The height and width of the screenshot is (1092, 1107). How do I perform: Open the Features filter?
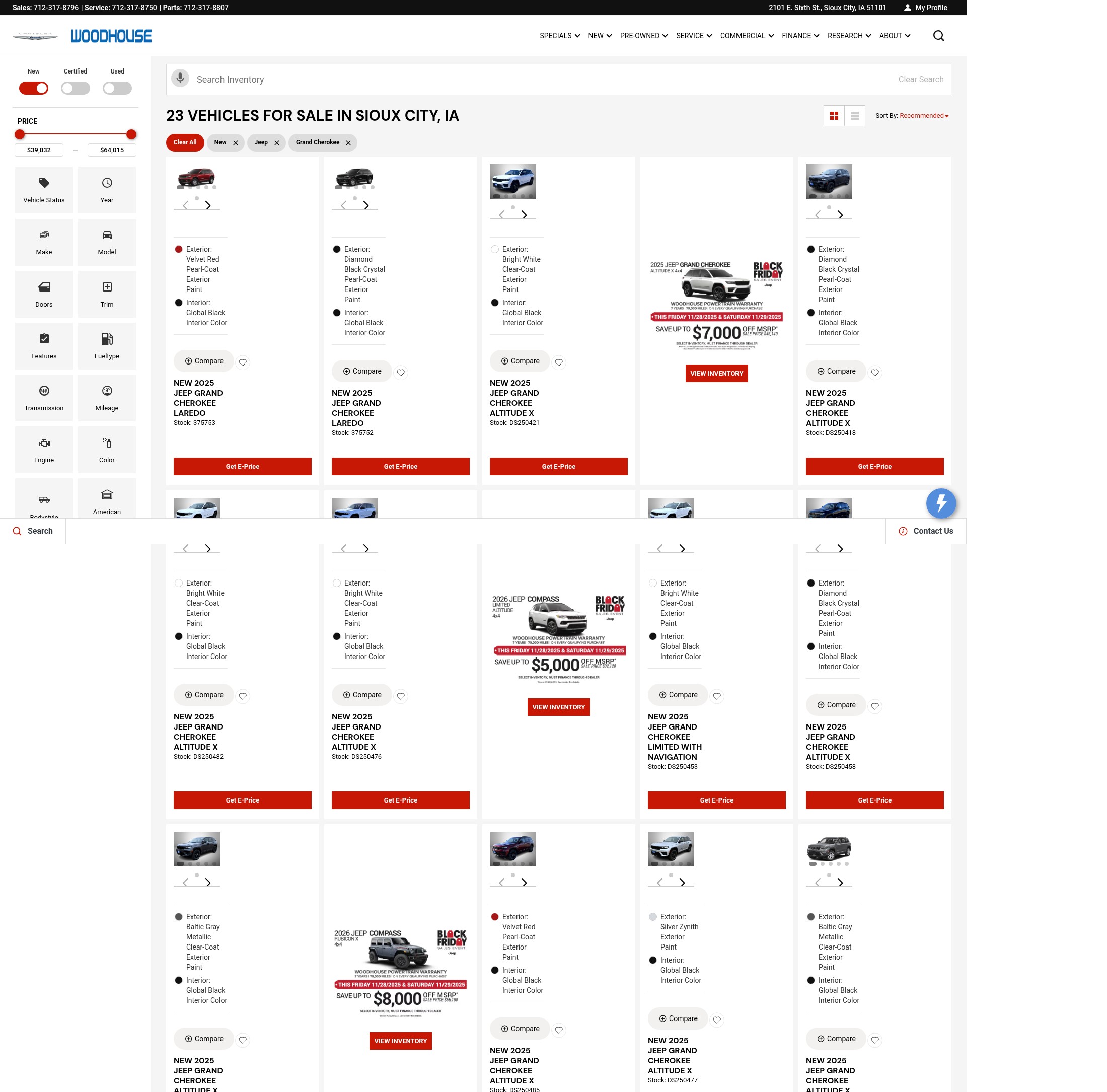pos(44,346)
